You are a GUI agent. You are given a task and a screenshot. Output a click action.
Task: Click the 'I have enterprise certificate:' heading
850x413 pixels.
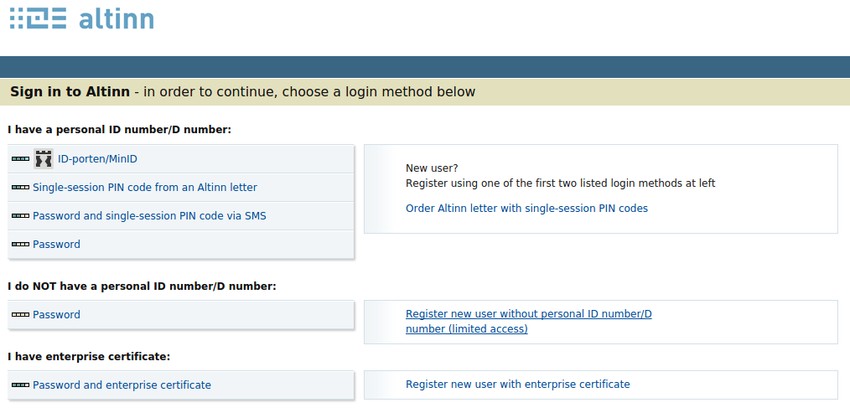pos(89,357)
